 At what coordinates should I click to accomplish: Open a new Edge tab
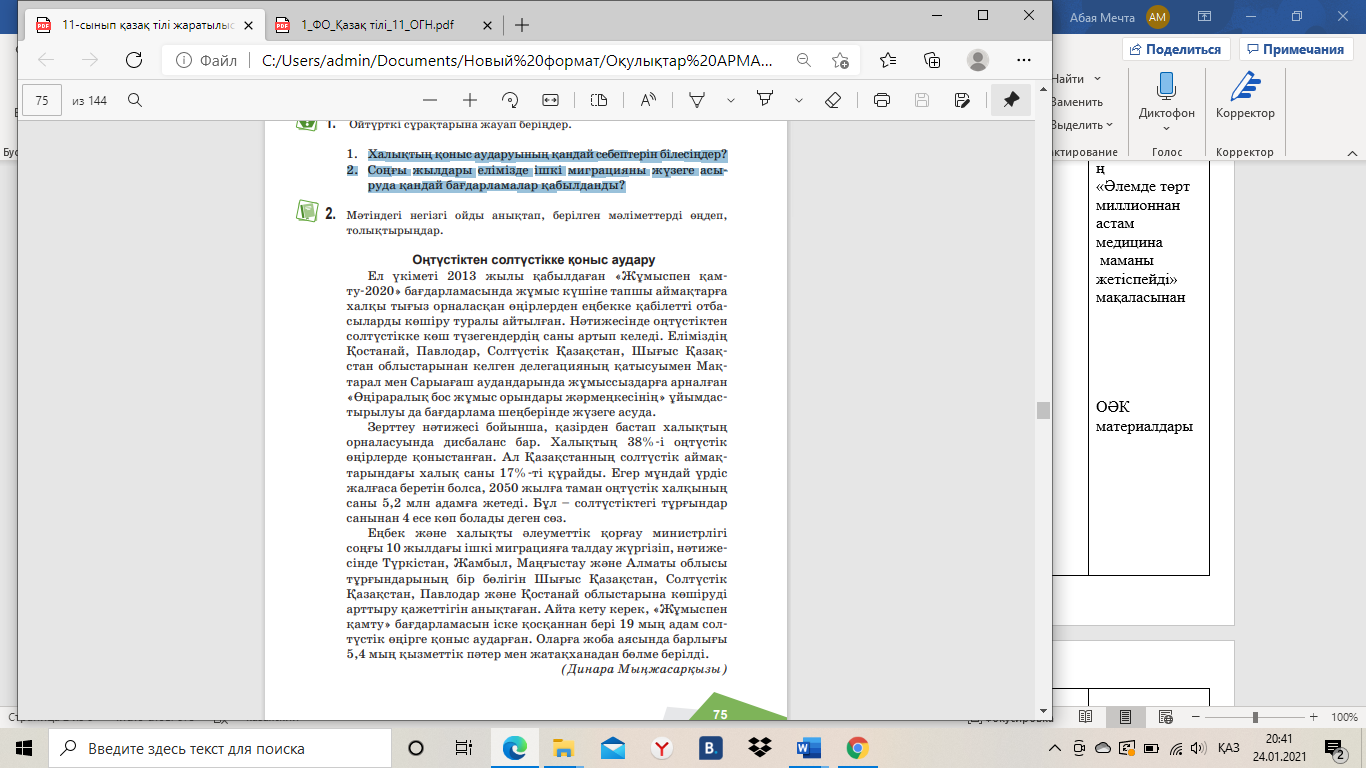click(x=521, y=26)
